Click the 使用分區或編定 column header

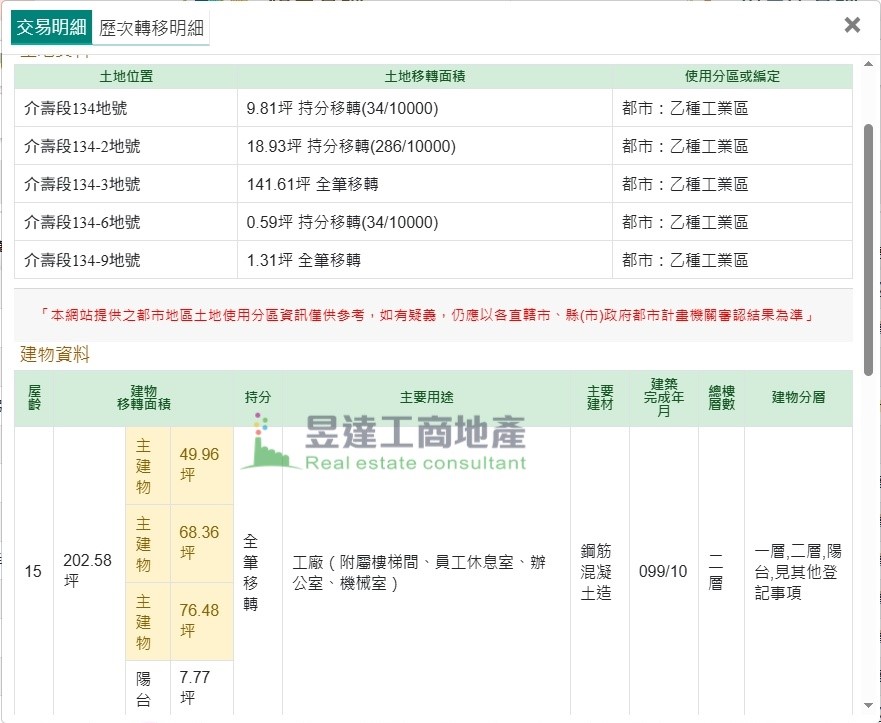click(x=732, y=76)
